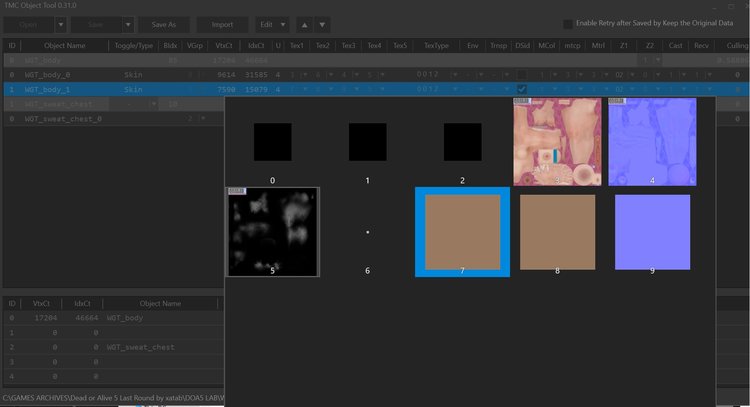
Task: Pick black texture thumbnail 0
Action: [273, 142]
